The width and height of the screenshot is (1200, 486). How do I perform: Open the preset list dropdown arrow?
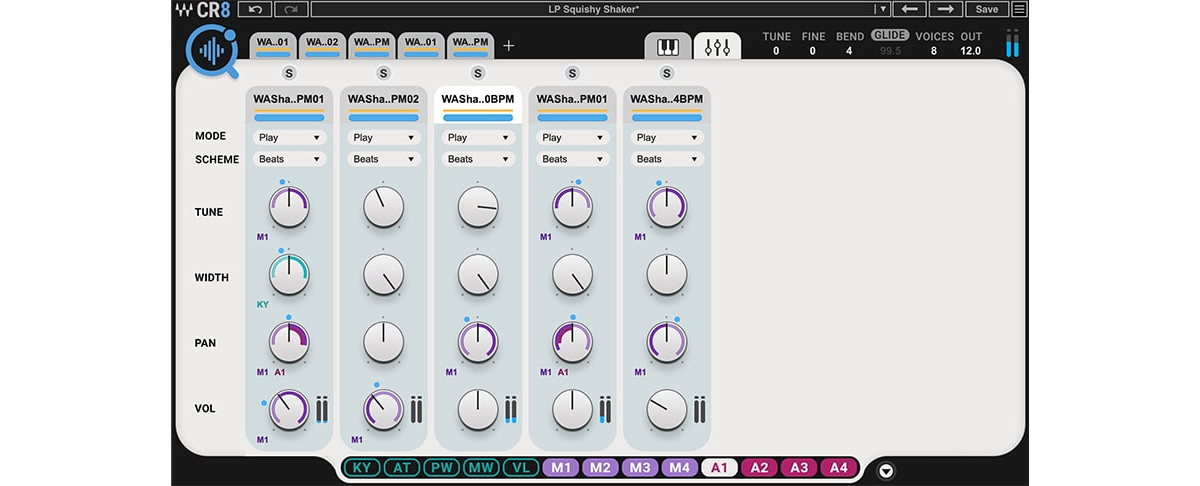pyautogui.click(x=882, y=9)
